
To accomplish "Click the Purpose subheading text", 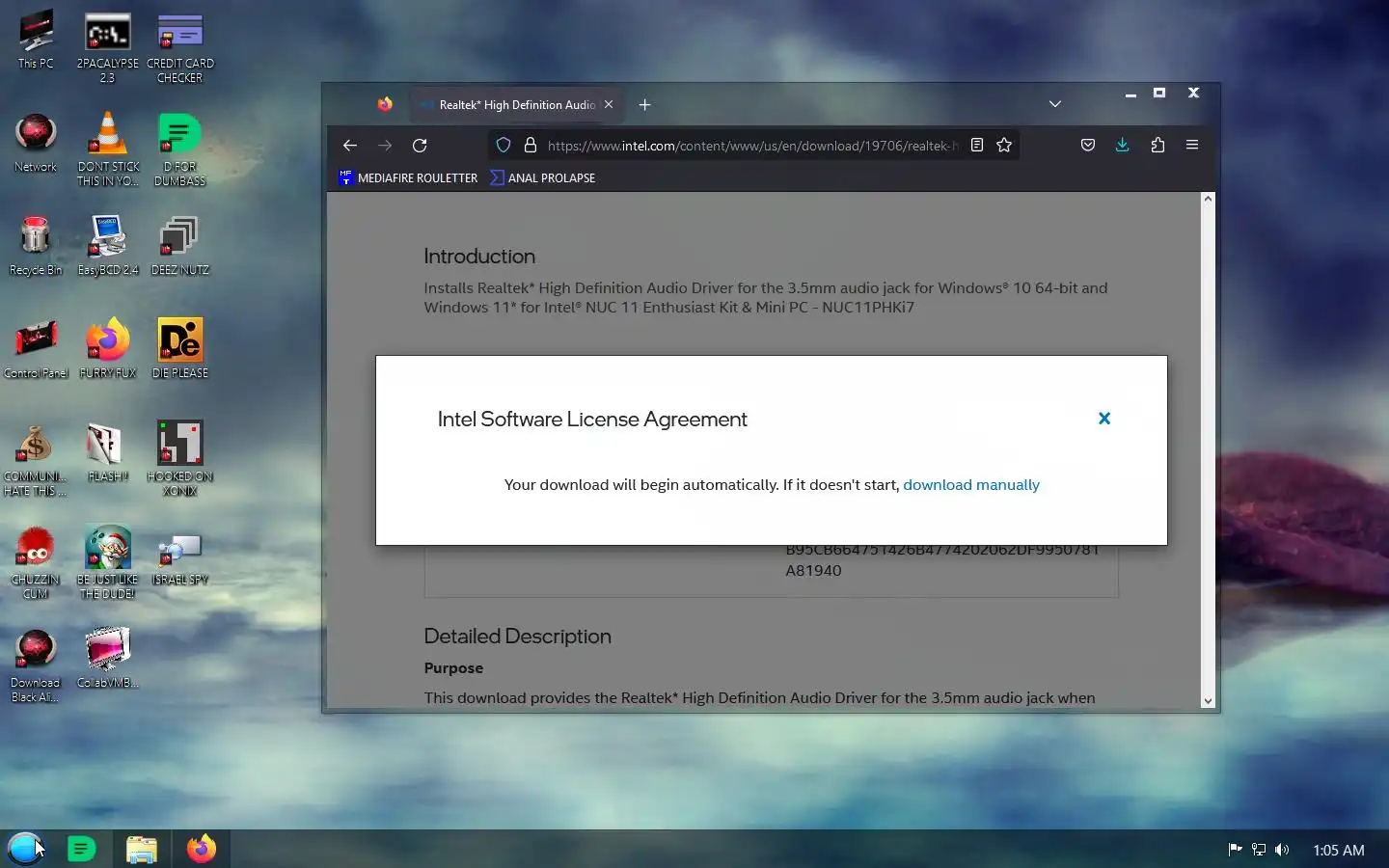I will click(453, 668).
